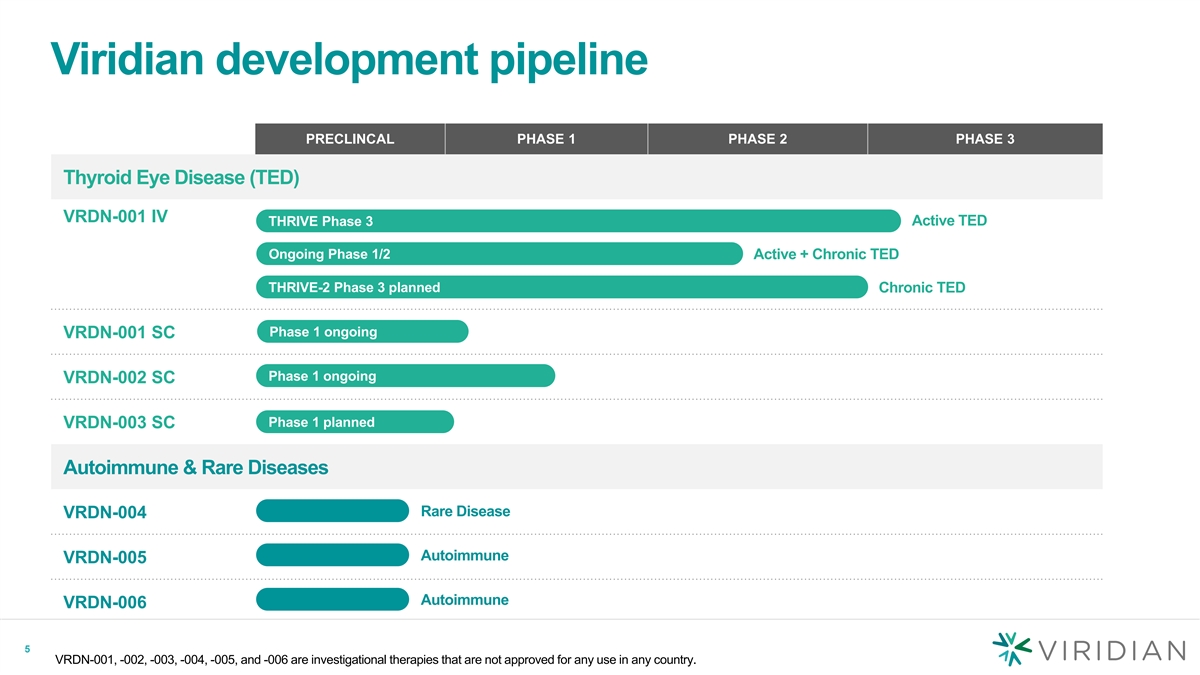Viewport: 1200px width, 675px height.
Task: Click the Active + Chronic TED label
Action: (x=825, y=254)
